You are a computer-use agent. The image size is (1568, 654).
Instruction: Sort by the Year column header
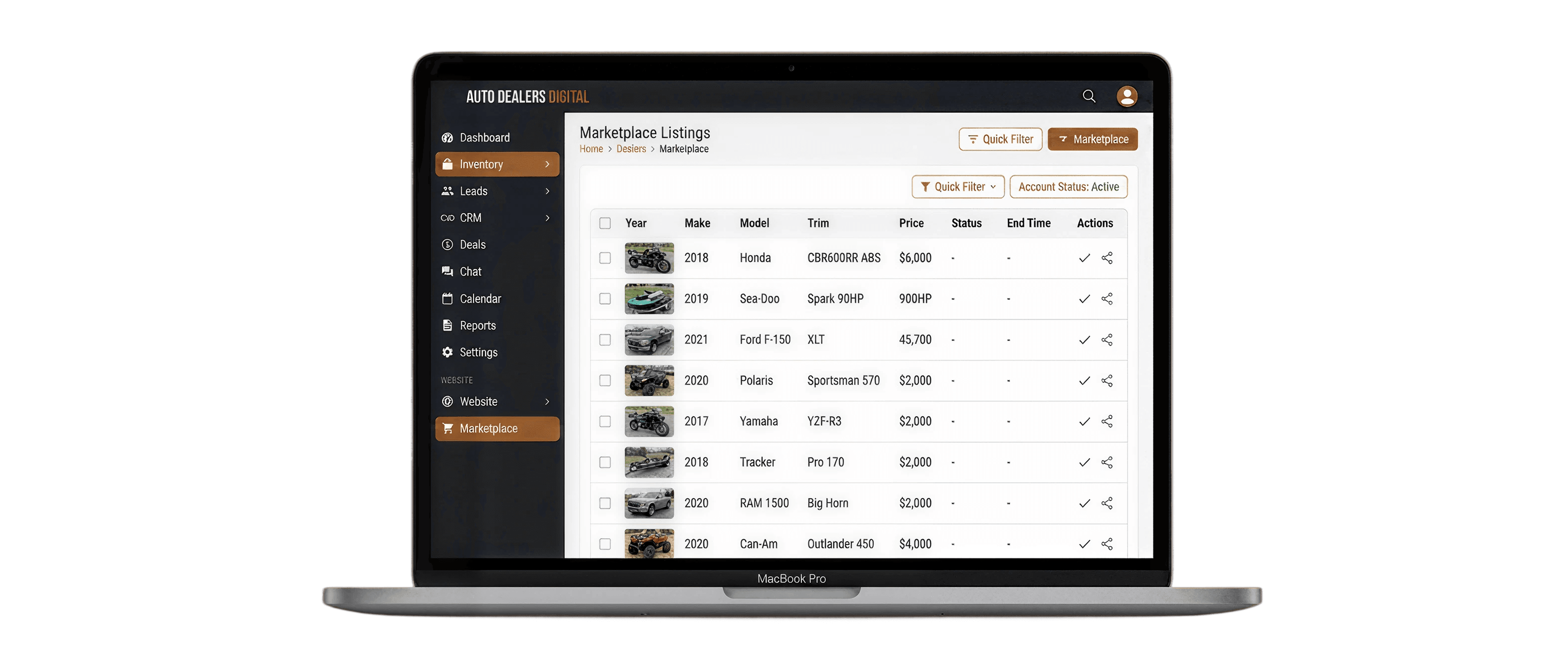coord(635,223)
